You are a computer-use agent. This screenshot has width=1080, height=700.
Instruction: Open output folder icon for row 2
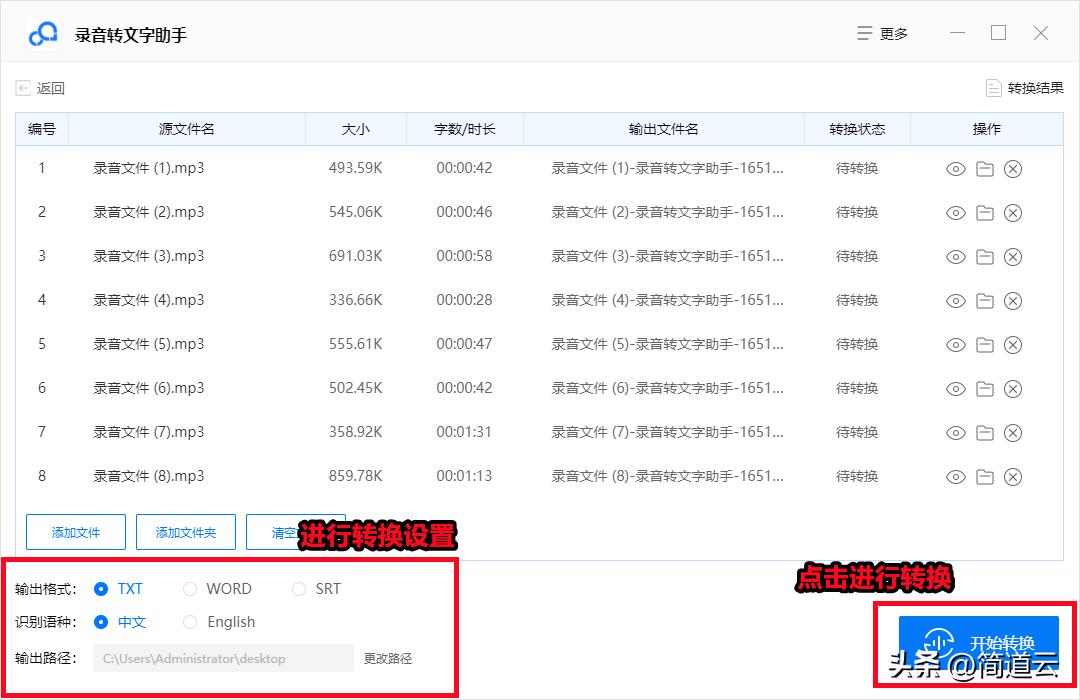985,212
